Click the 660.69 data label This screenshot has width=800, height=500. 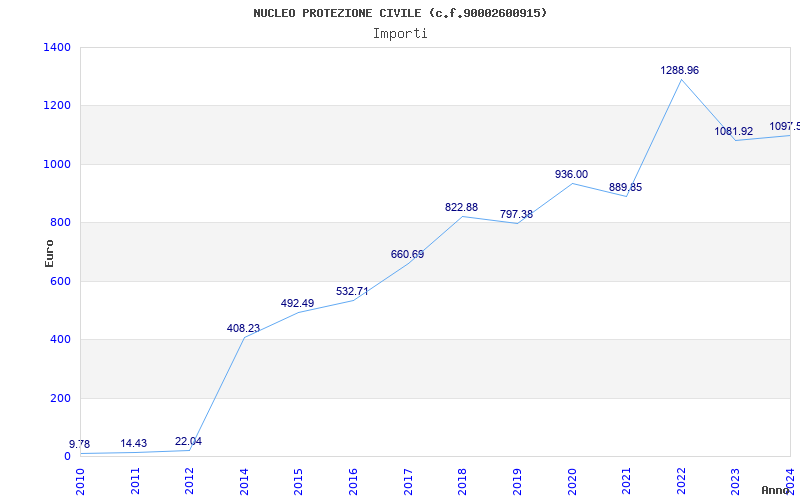pyautogui.click(x=407, y=255)
